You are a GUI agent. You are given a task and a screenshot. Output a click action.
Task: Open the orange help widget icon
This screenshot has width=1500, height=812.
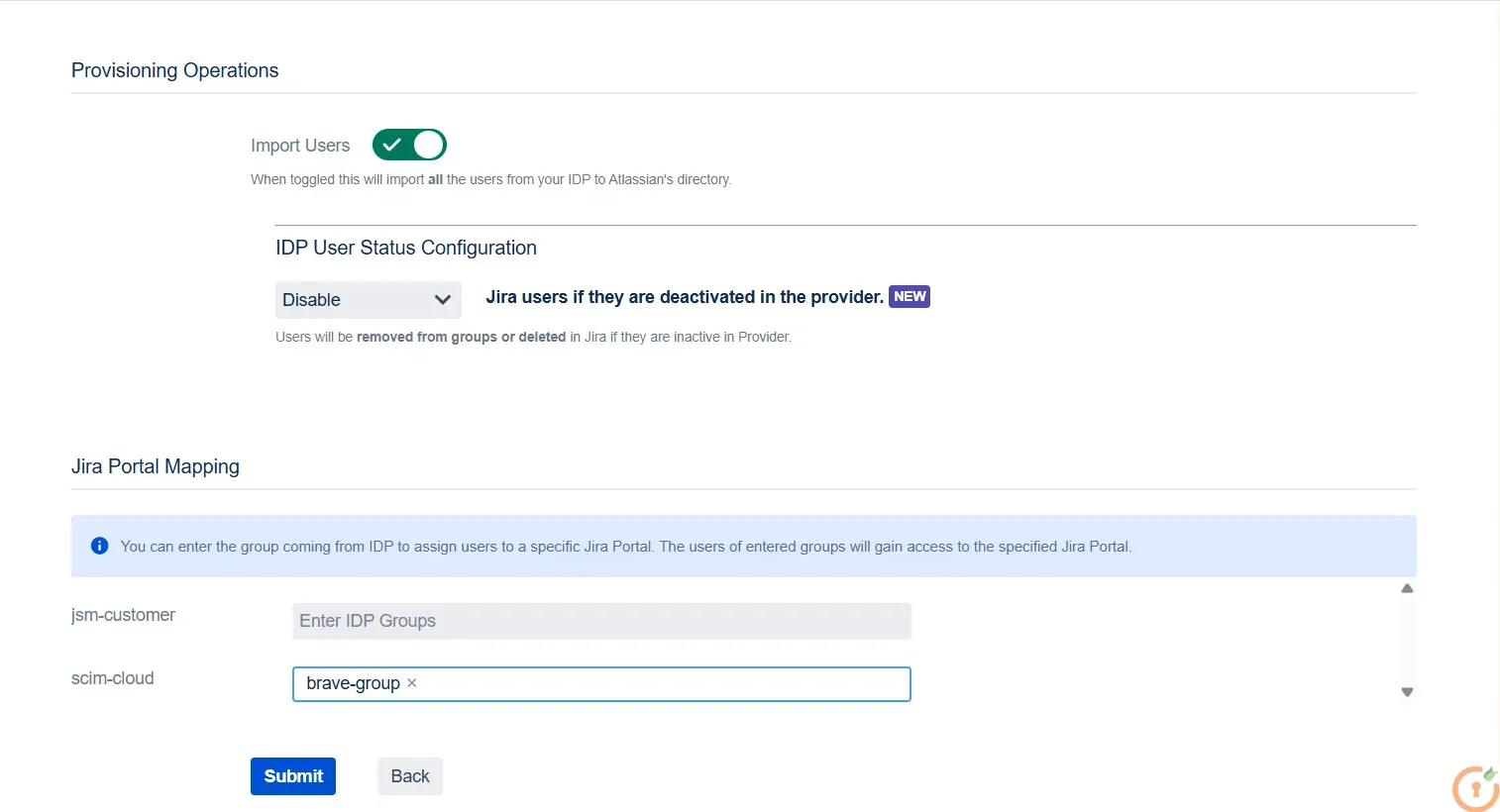(x=1476, y=788)
